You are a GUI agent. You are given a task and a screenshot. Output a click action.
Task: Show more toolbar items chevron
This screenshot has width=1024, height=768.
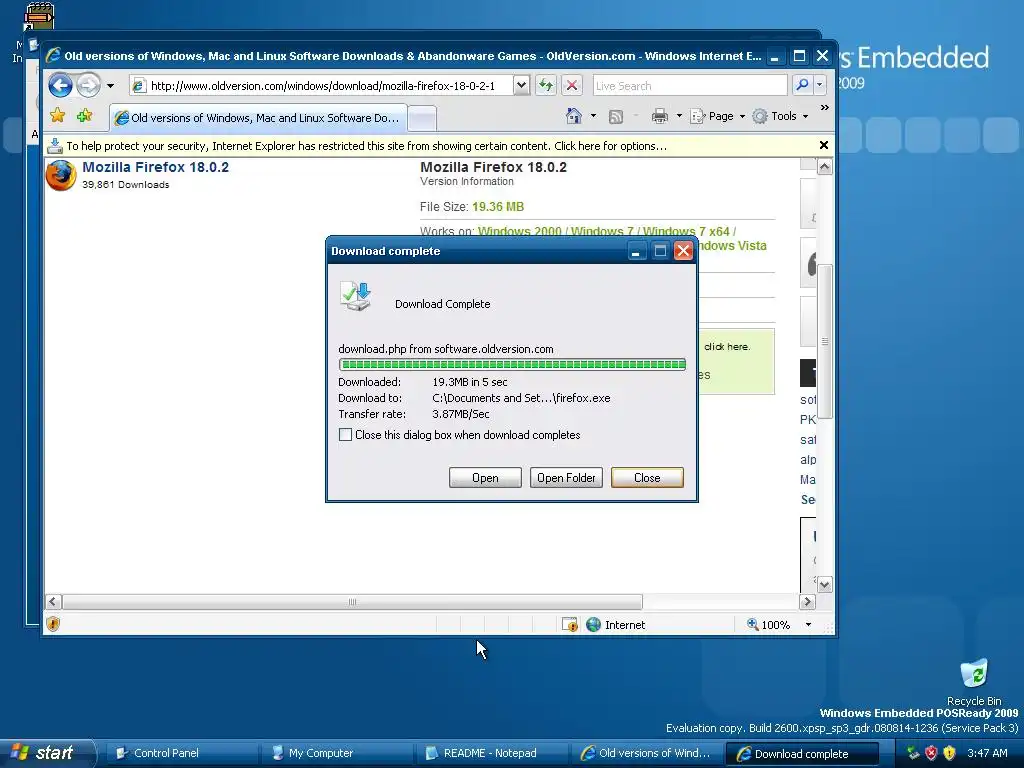click(x=825, y=108)
